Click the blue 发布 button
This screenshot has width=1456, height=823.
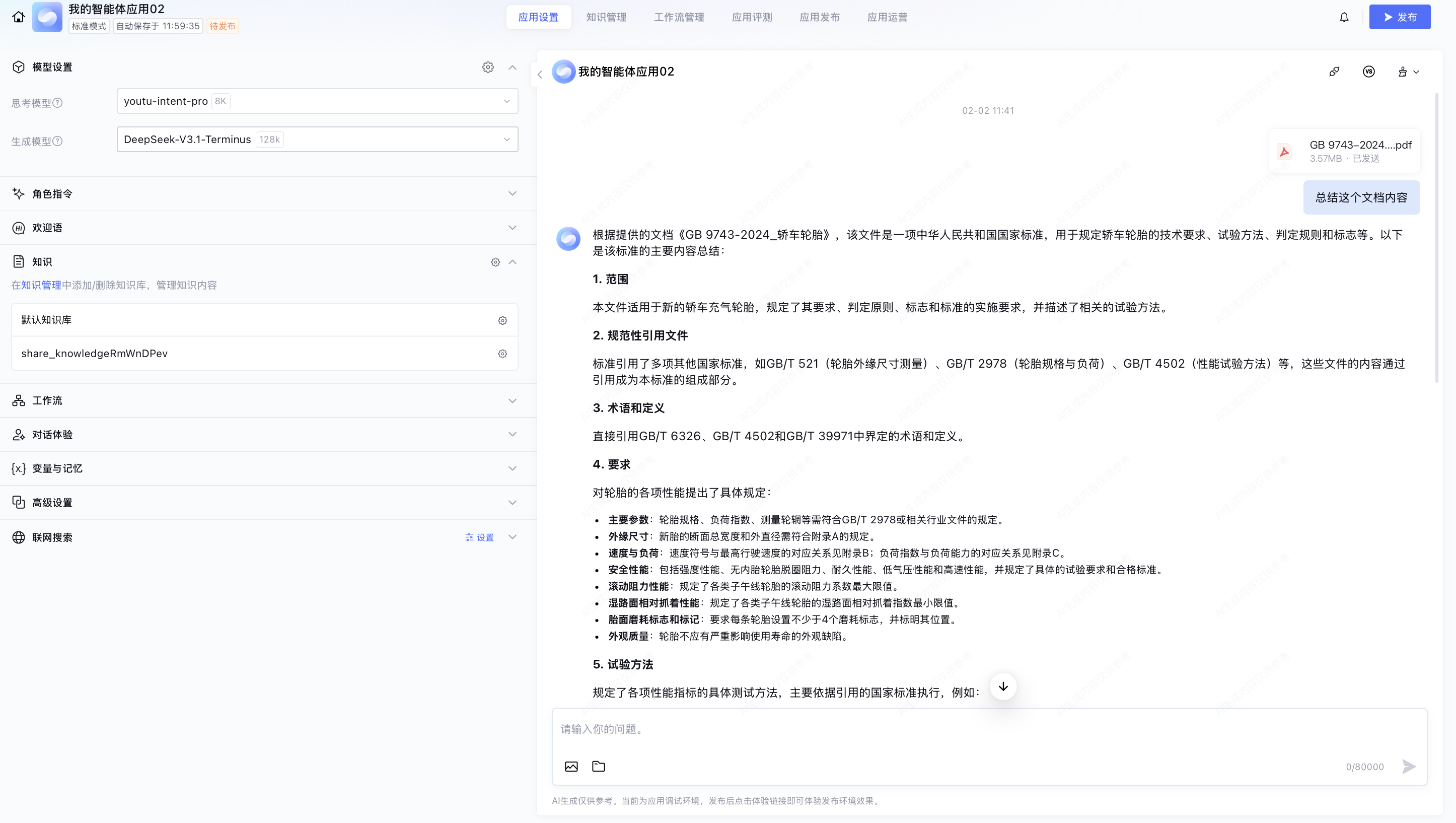[x=1400, y=17]
